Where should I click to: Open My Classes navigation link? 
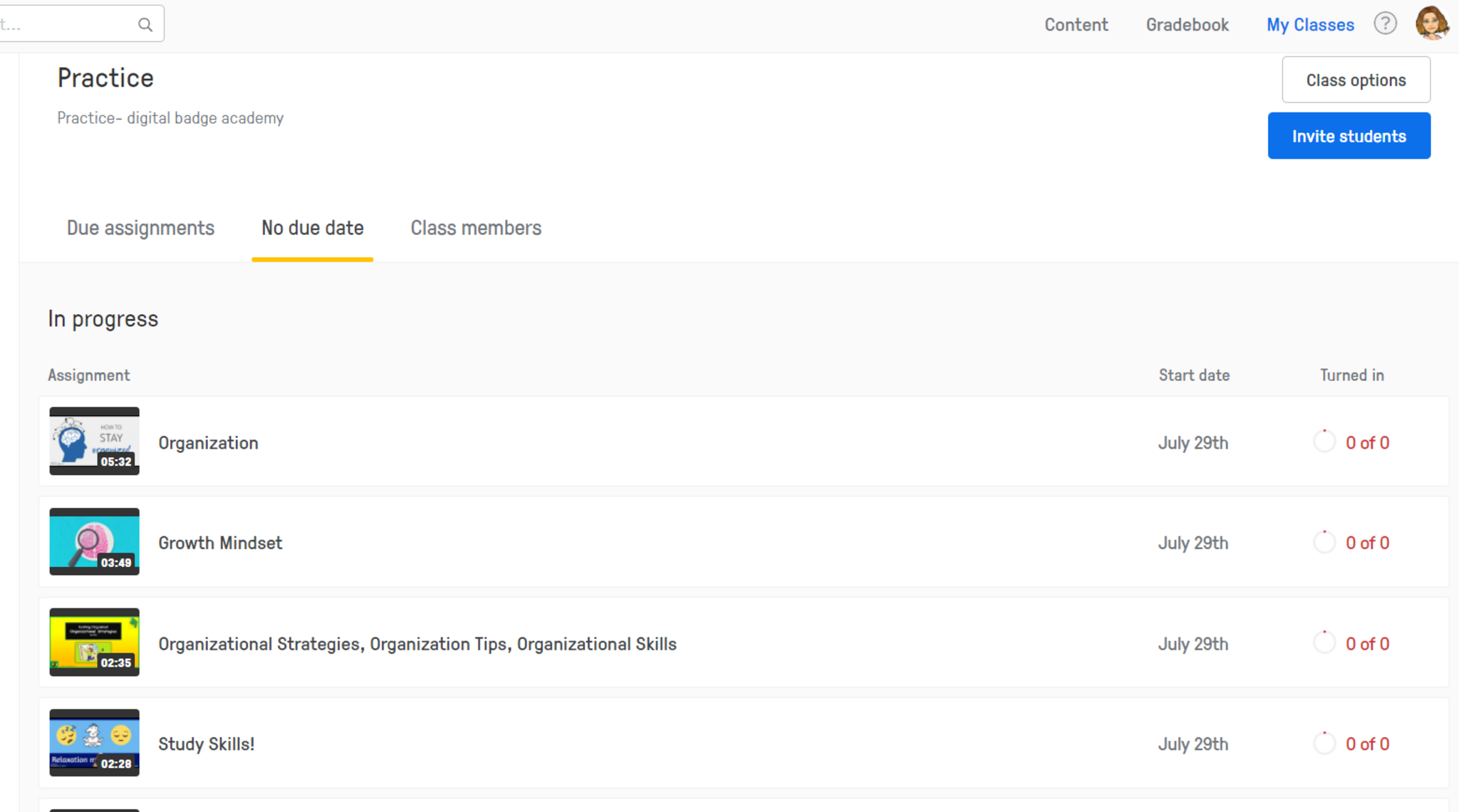[1309, 25]
